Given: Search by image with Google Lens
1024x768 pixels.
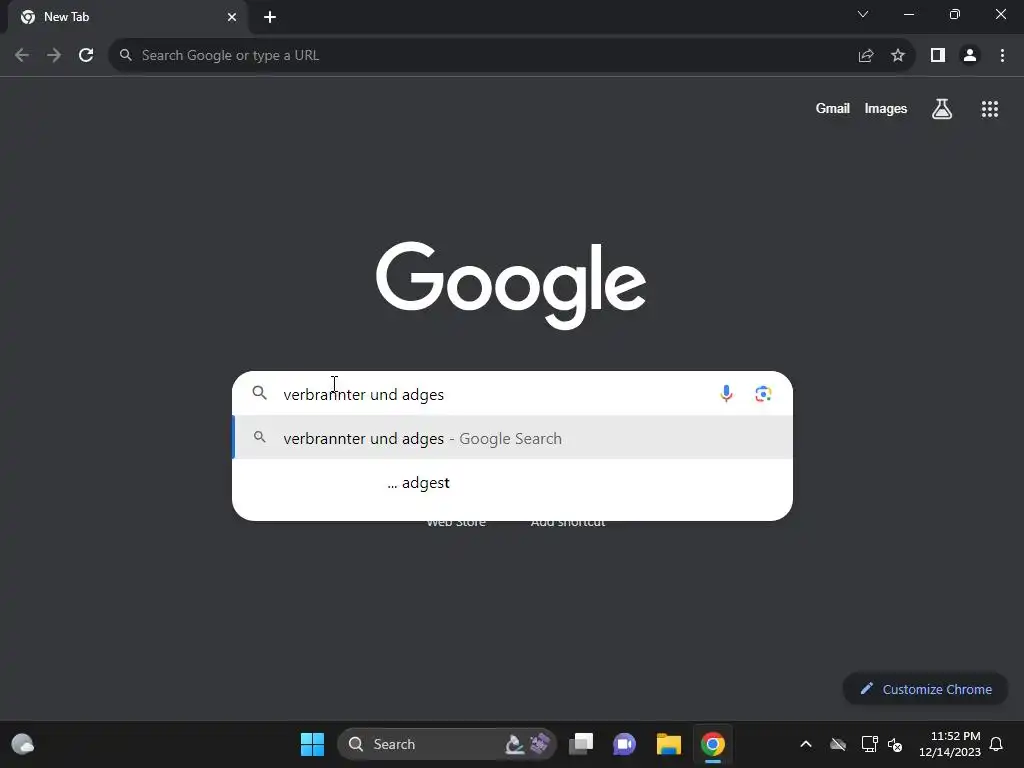Looking at the screenshot, I should pyautogui.click(x=763, y=394).
